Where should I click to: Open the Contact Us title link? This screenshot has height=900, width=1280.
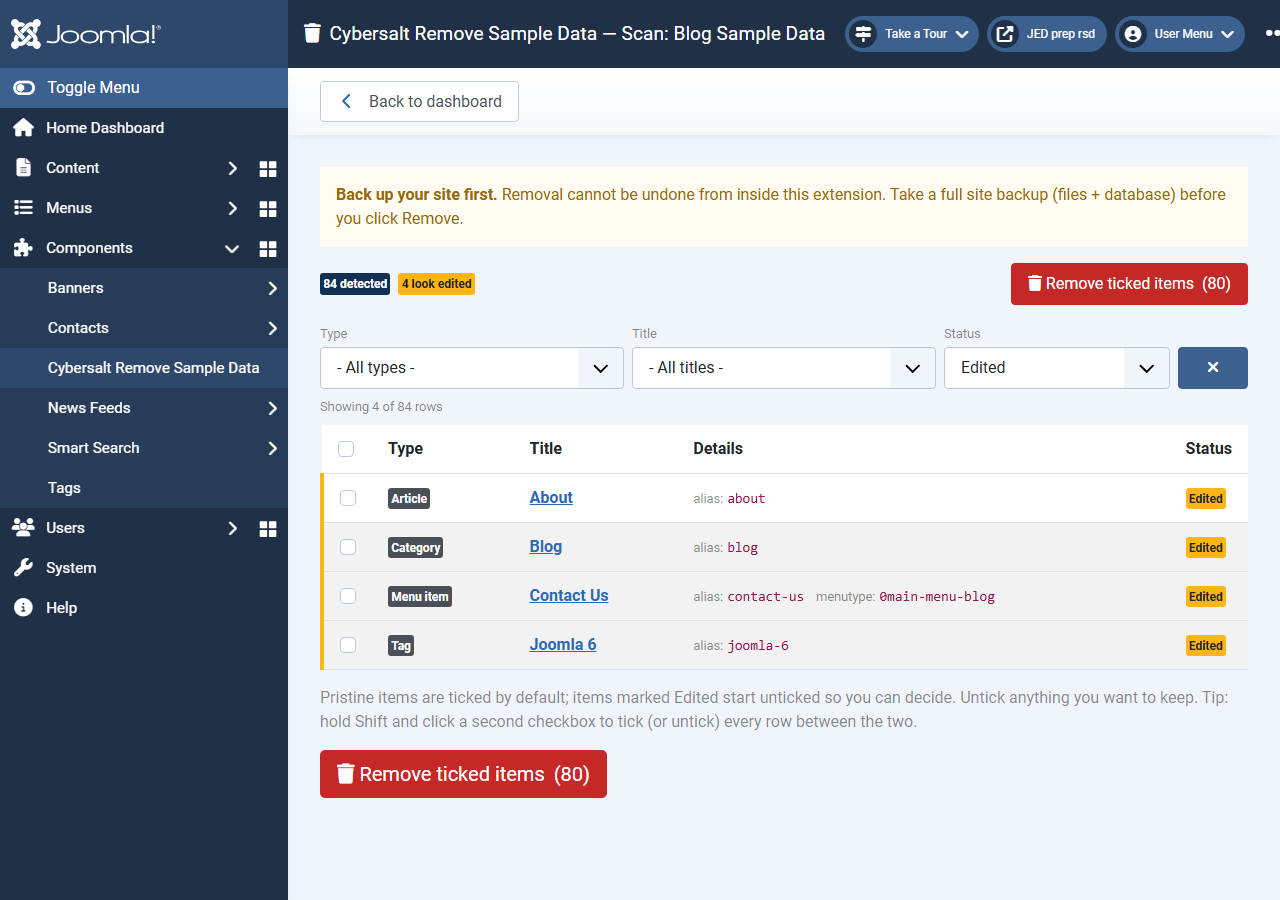(x=569, y=596)
